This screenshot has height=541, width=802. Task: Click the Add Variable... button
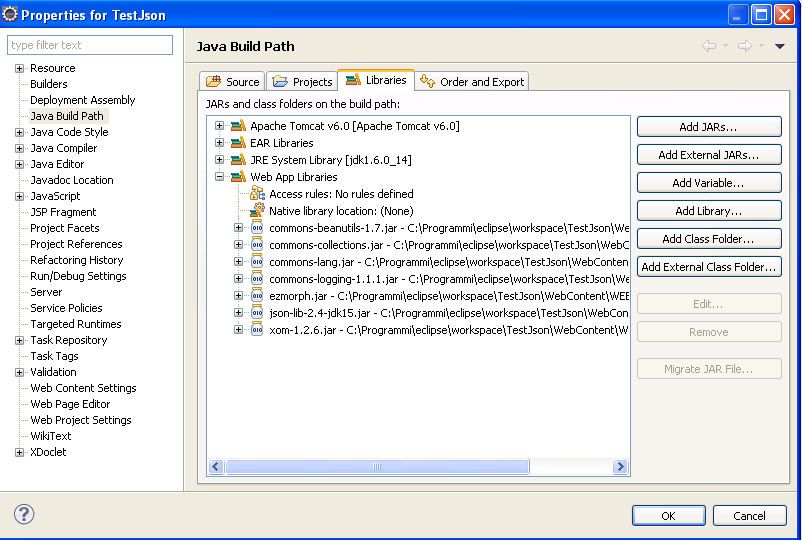tap(709, 183)
